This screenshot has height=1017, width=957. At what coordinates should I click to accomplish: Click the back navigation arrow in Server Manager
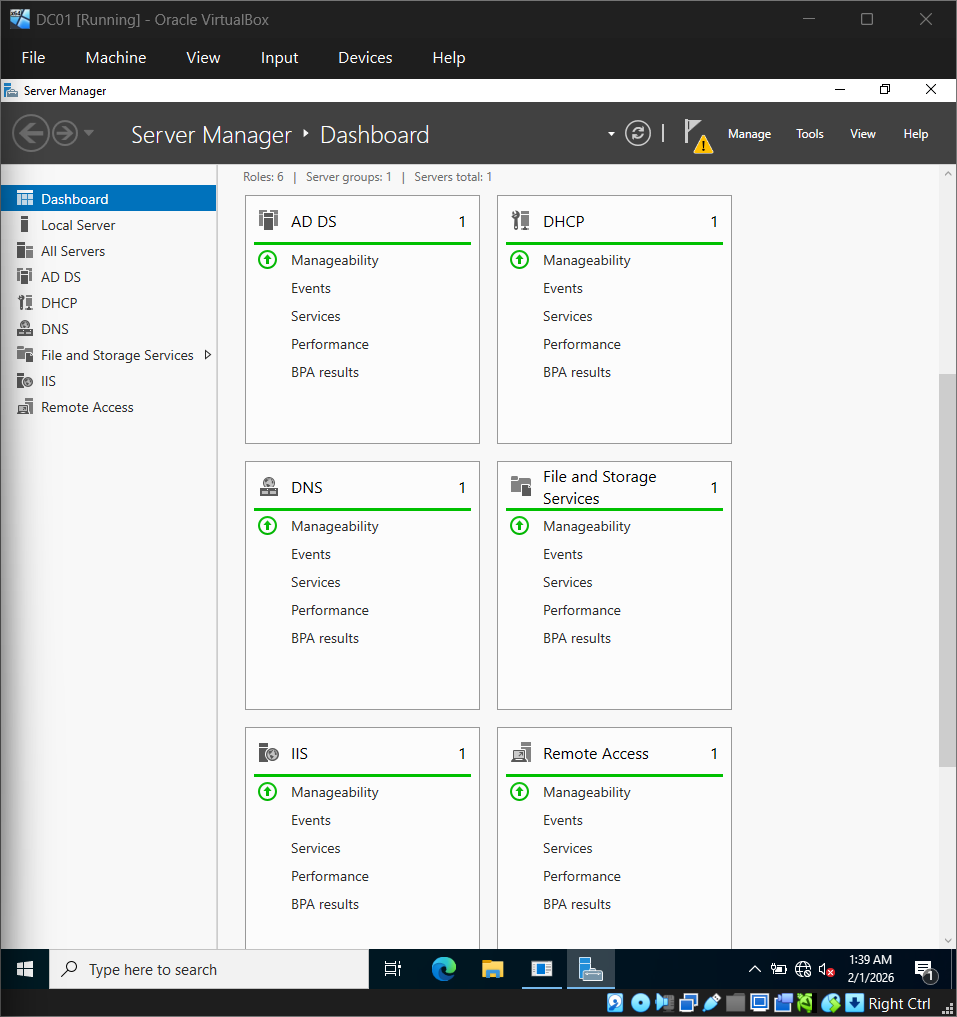click(30, 134)
